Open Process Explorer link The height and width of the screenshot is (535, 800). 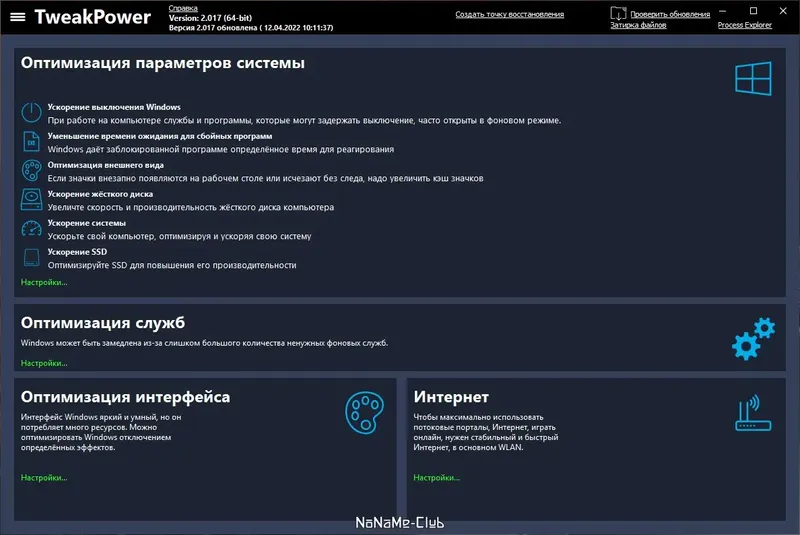[x=744, y=25]
